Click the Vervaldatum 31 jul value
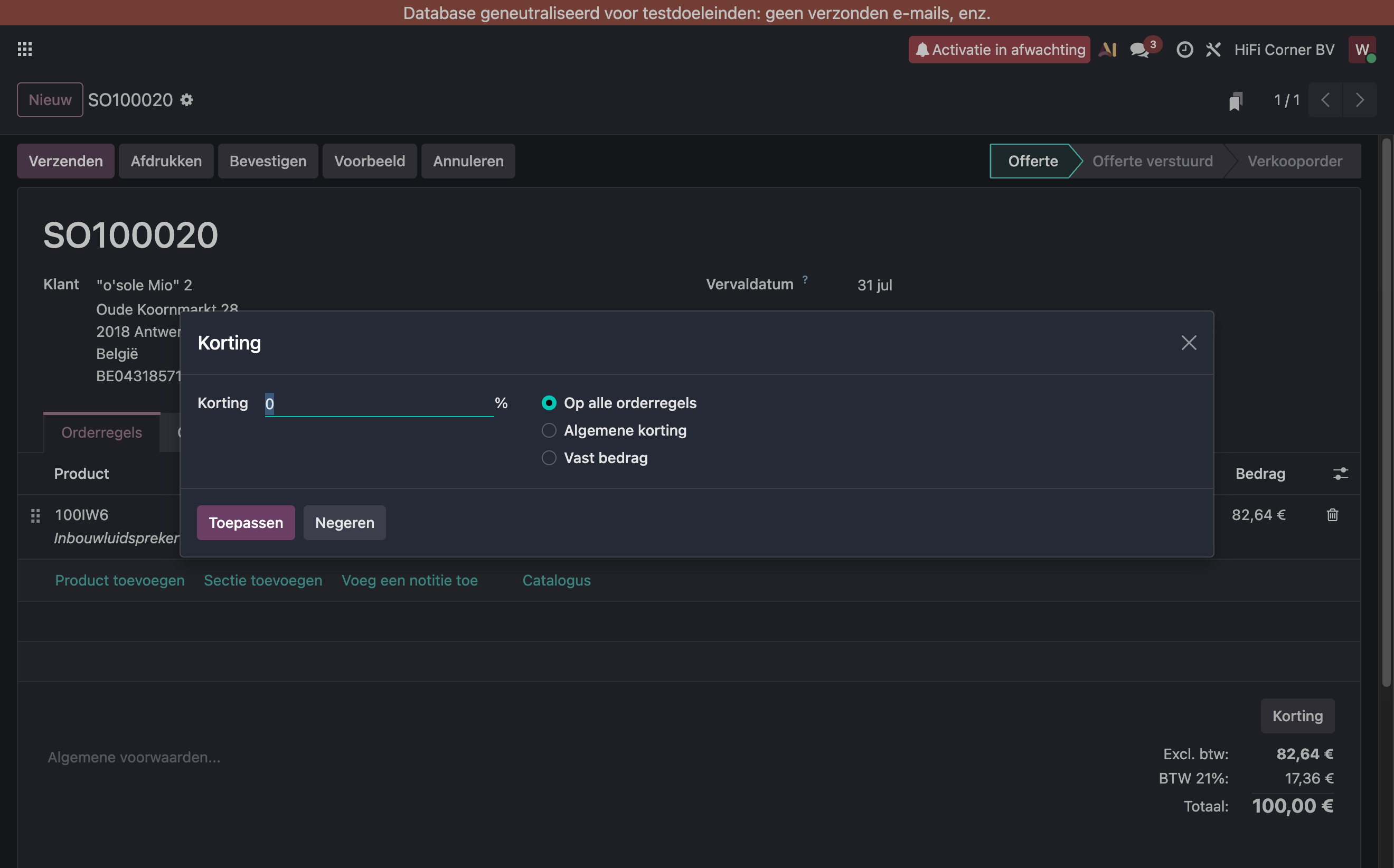The height and width of the screenshot is (868, 1394). click(874, 285)
